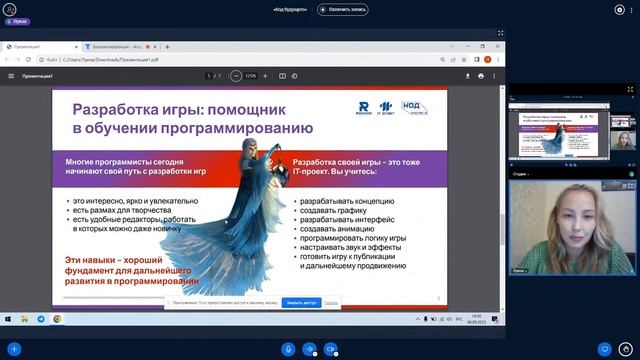Bookmark this page with the star icon
Viewport: 640px width, 360px height.
464,60
